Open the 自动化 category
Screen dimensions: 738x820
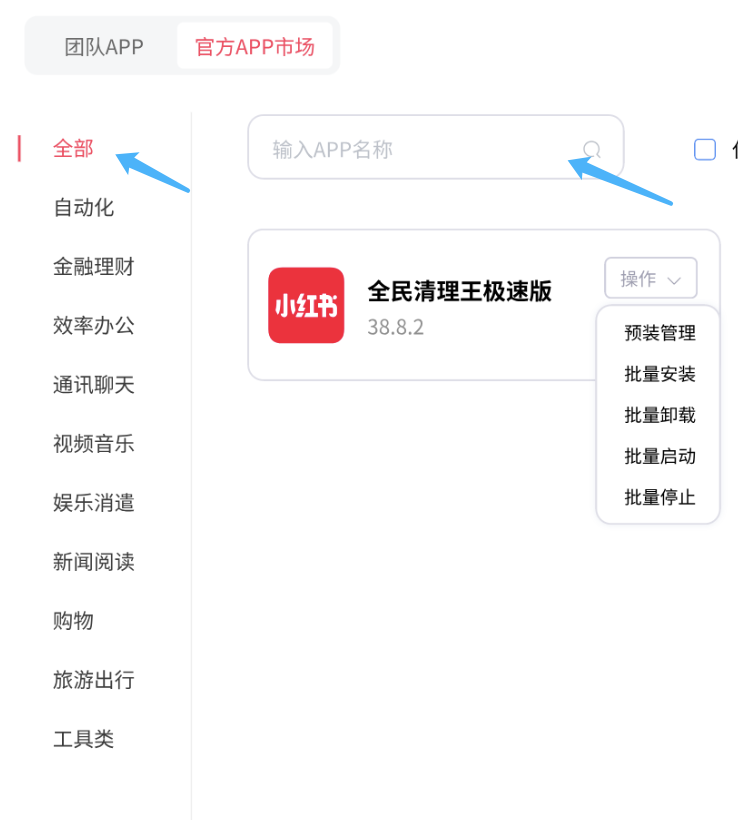coord(84,208)
